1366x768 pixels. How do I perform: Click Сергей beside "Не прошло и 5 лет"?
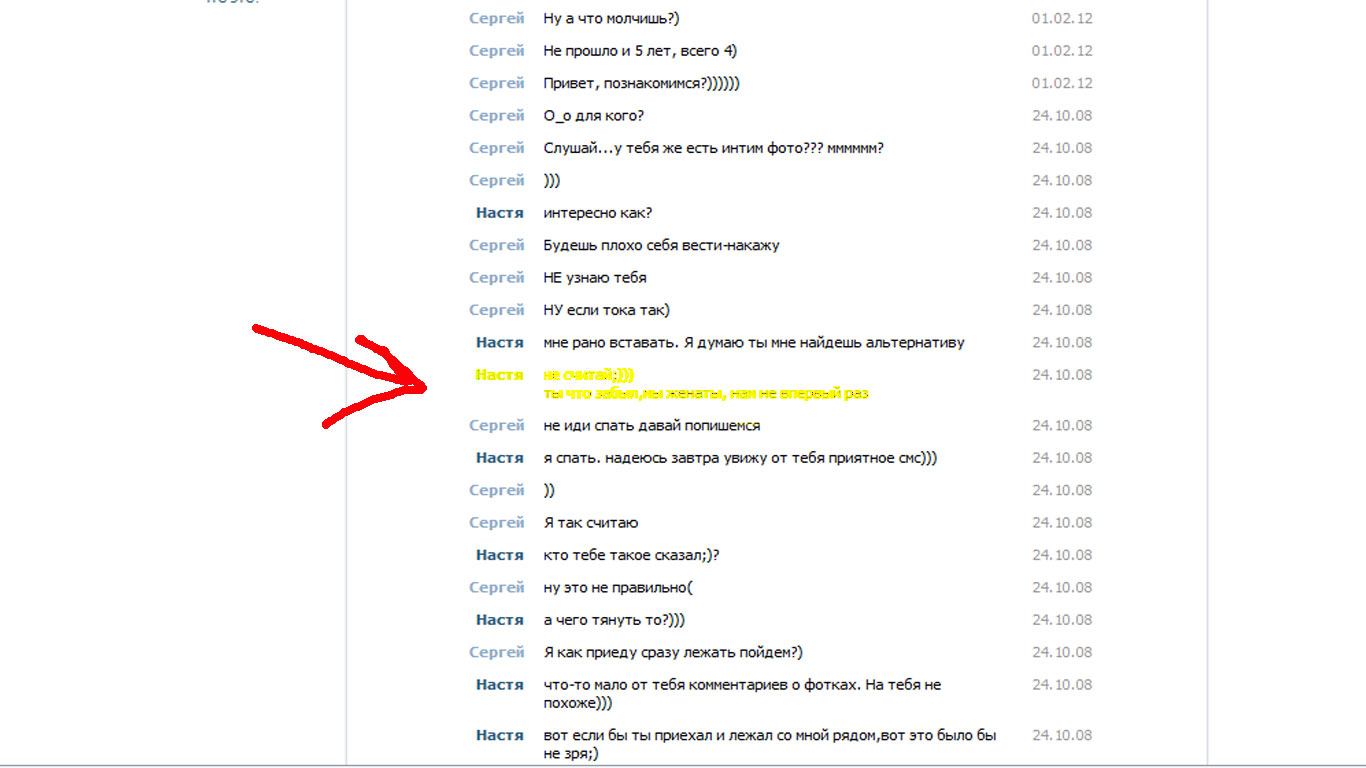497,51
